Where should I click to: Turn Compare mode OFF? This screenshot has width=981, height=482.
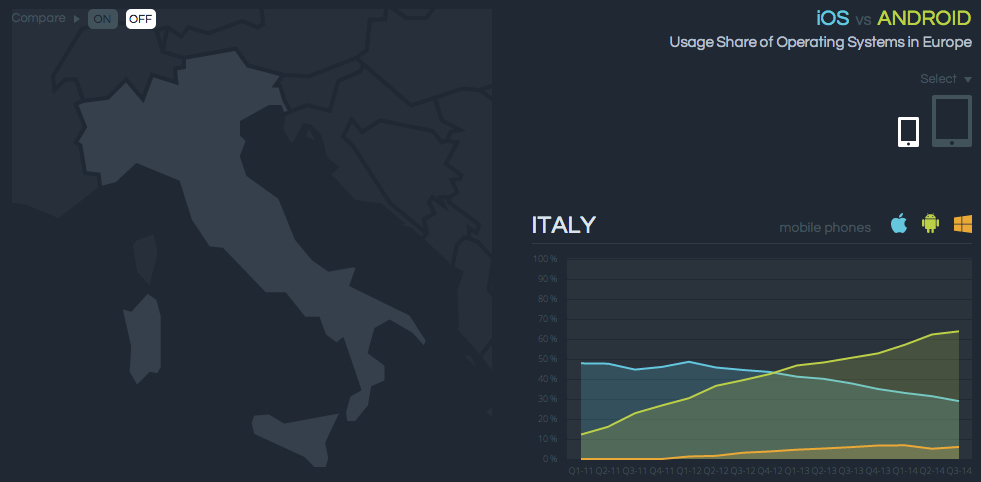coord(140,19)
